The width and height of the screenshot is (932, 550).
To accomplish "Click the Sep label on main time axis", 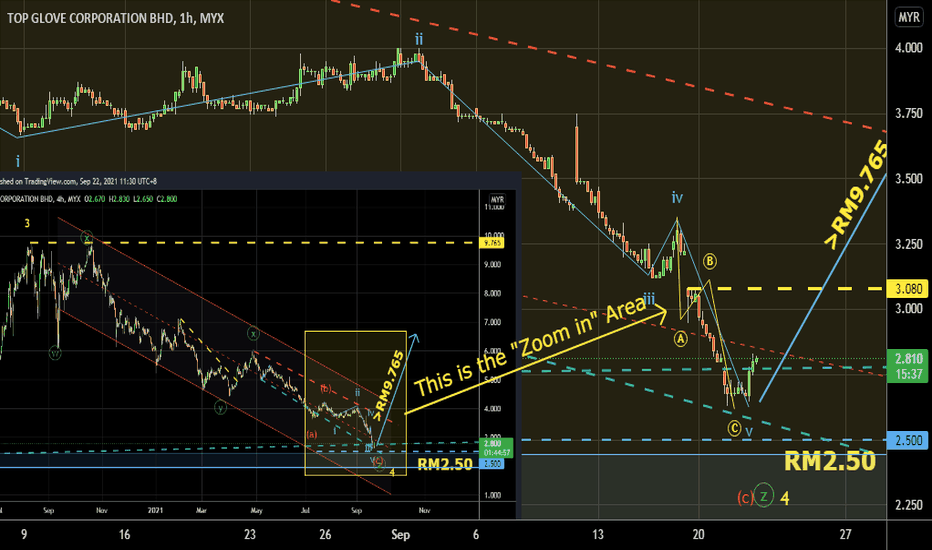I will click(401, 535).
